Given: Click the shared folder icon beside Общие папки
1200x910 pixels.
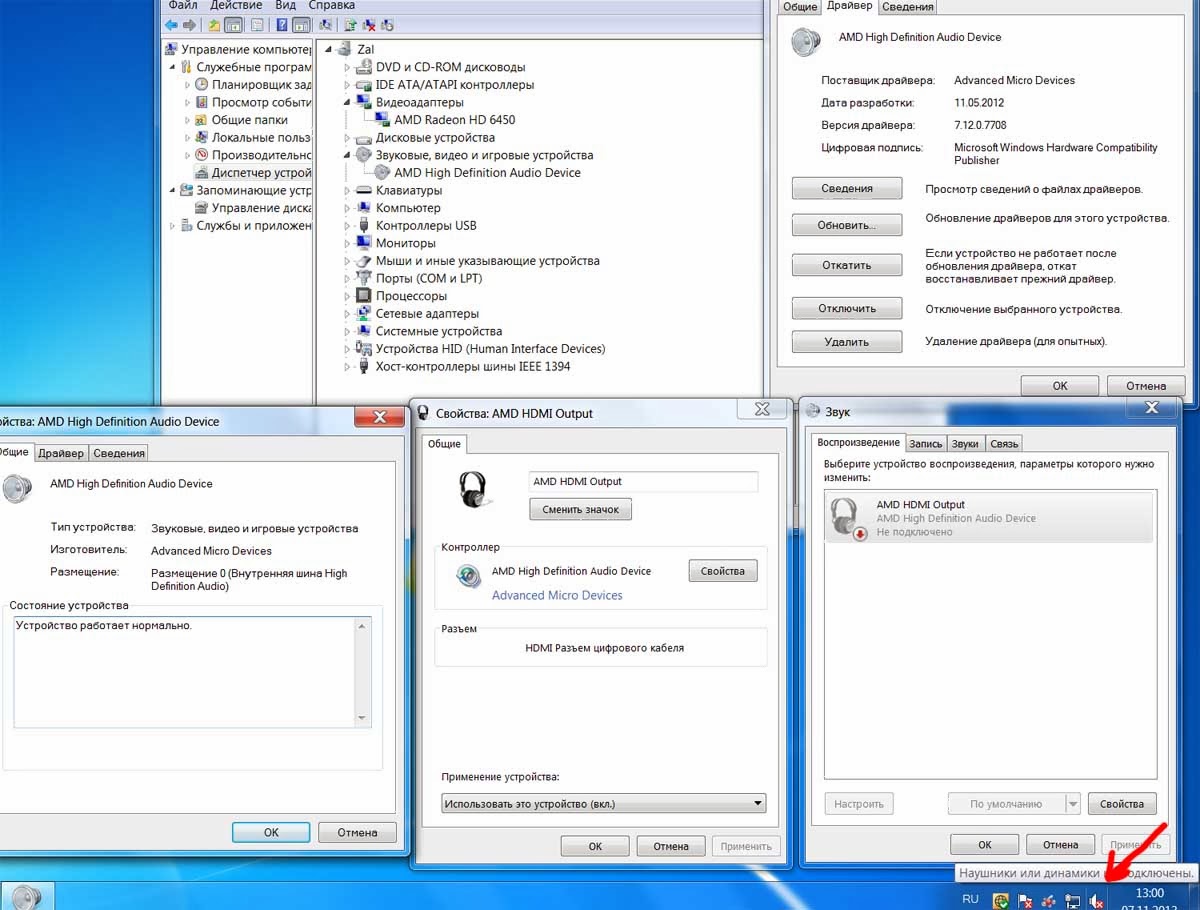Looking at the screenshot, I should [x=202, y=120].
